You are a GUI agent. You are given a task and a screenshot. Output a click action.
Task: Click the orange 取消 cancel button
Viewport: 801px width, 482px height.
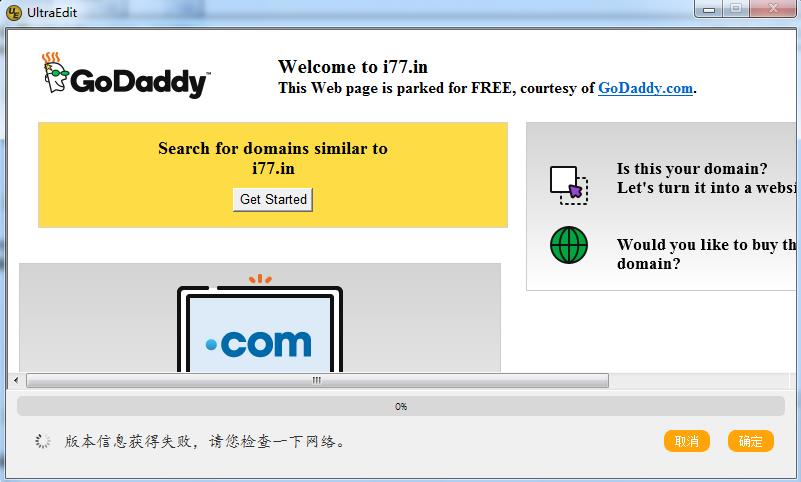pos(687,441)
